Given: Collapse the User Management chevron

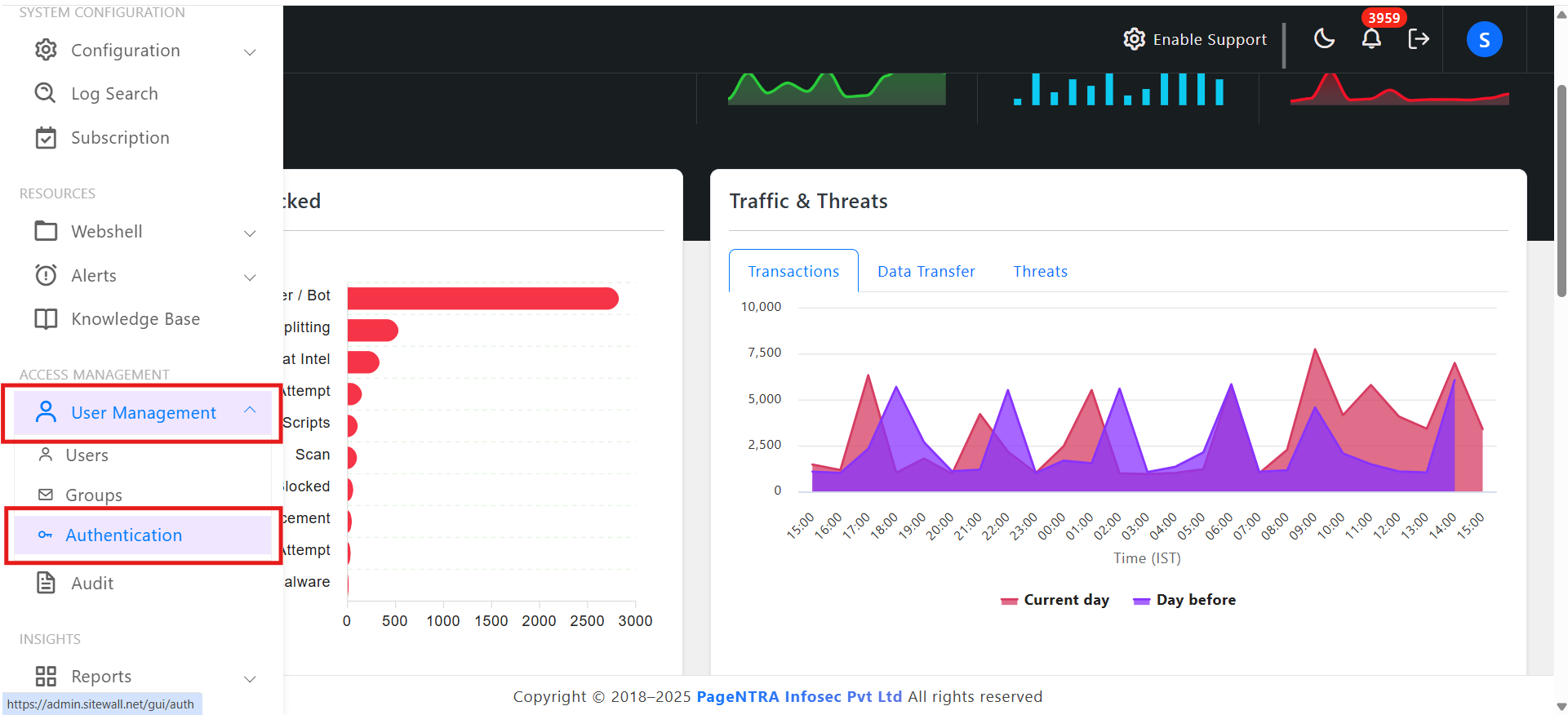Looking at the screenshot, I should tap(251, 411).
